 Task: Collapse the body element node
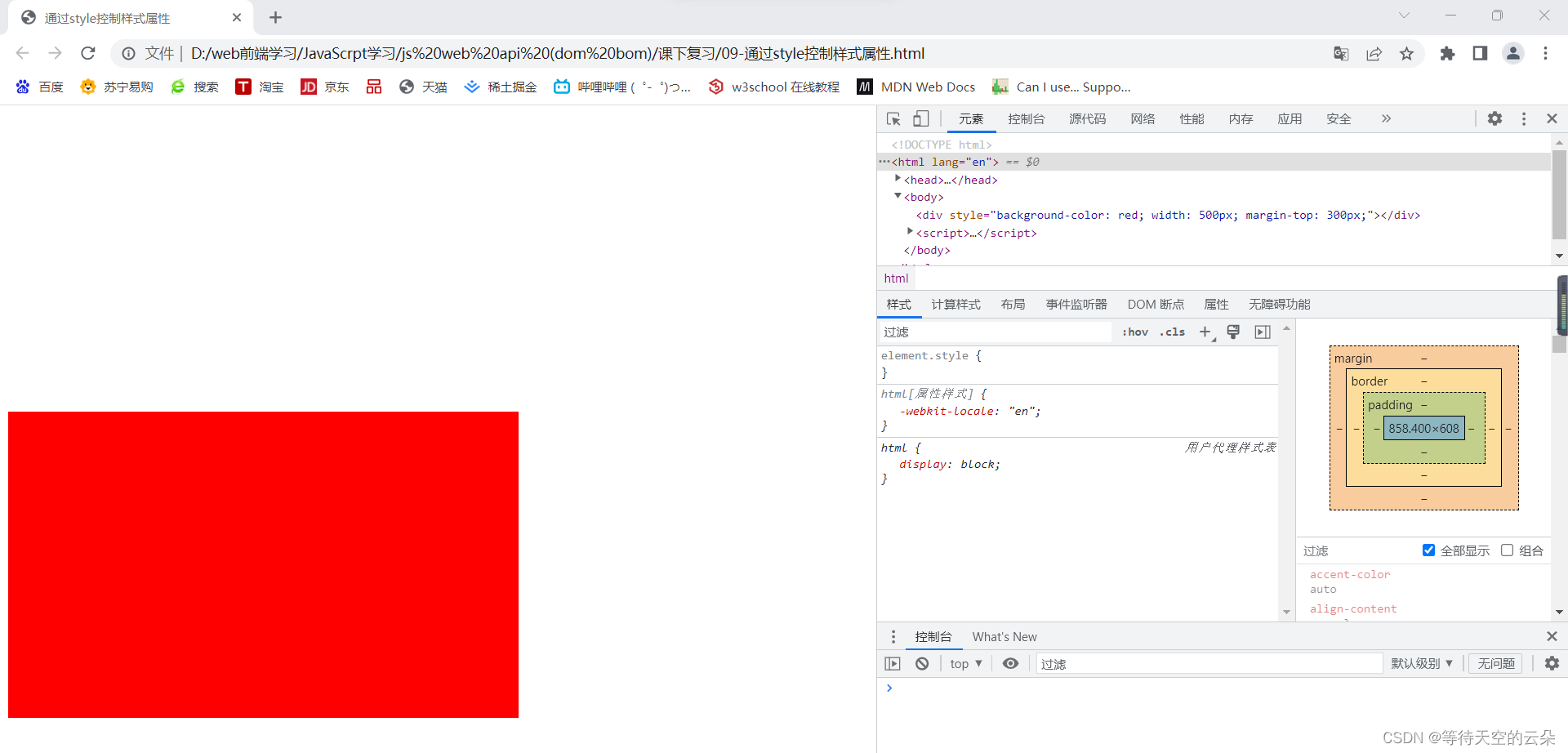coord(898,196)
